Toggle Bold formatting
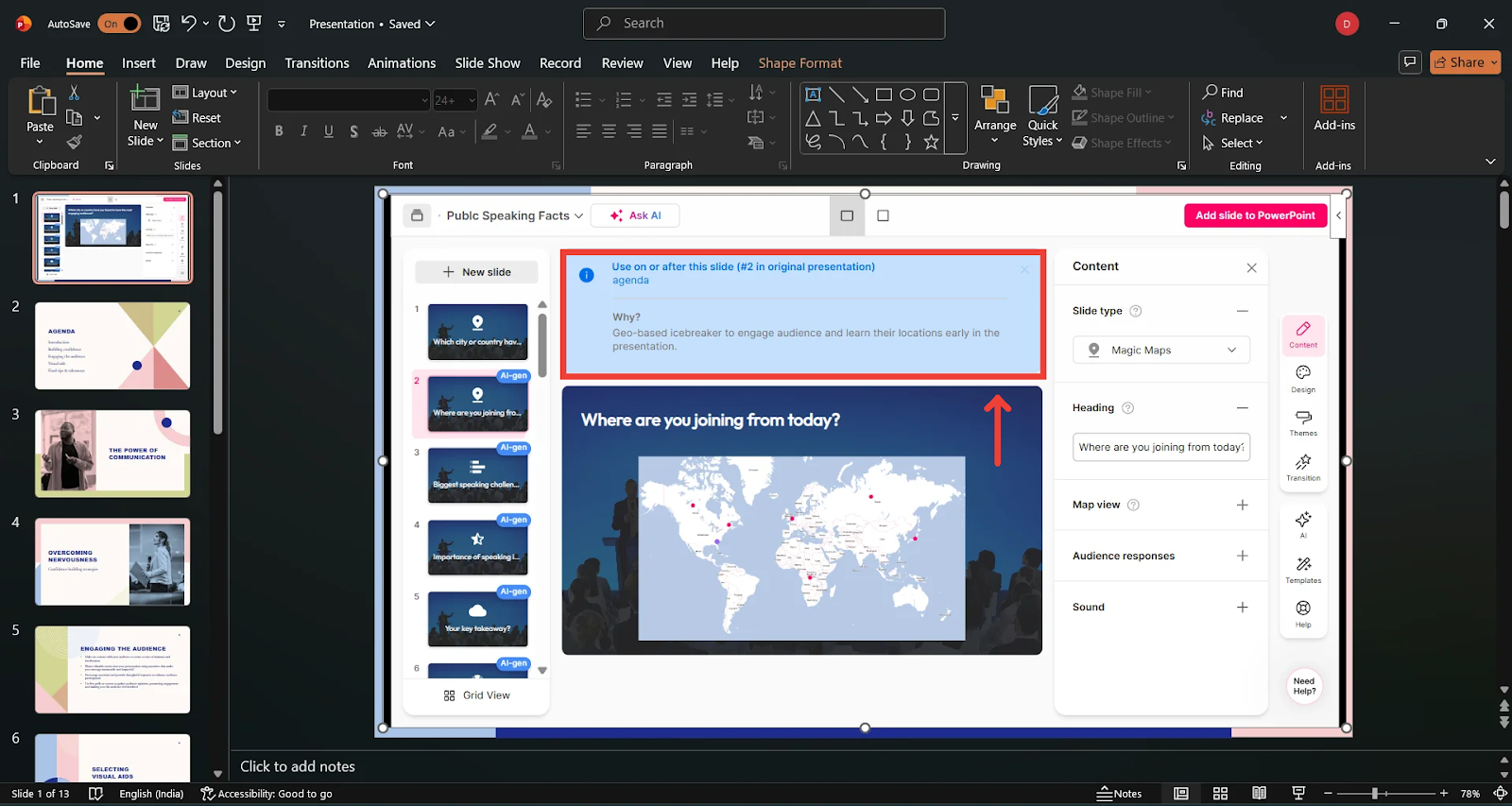 coord(279,131)
